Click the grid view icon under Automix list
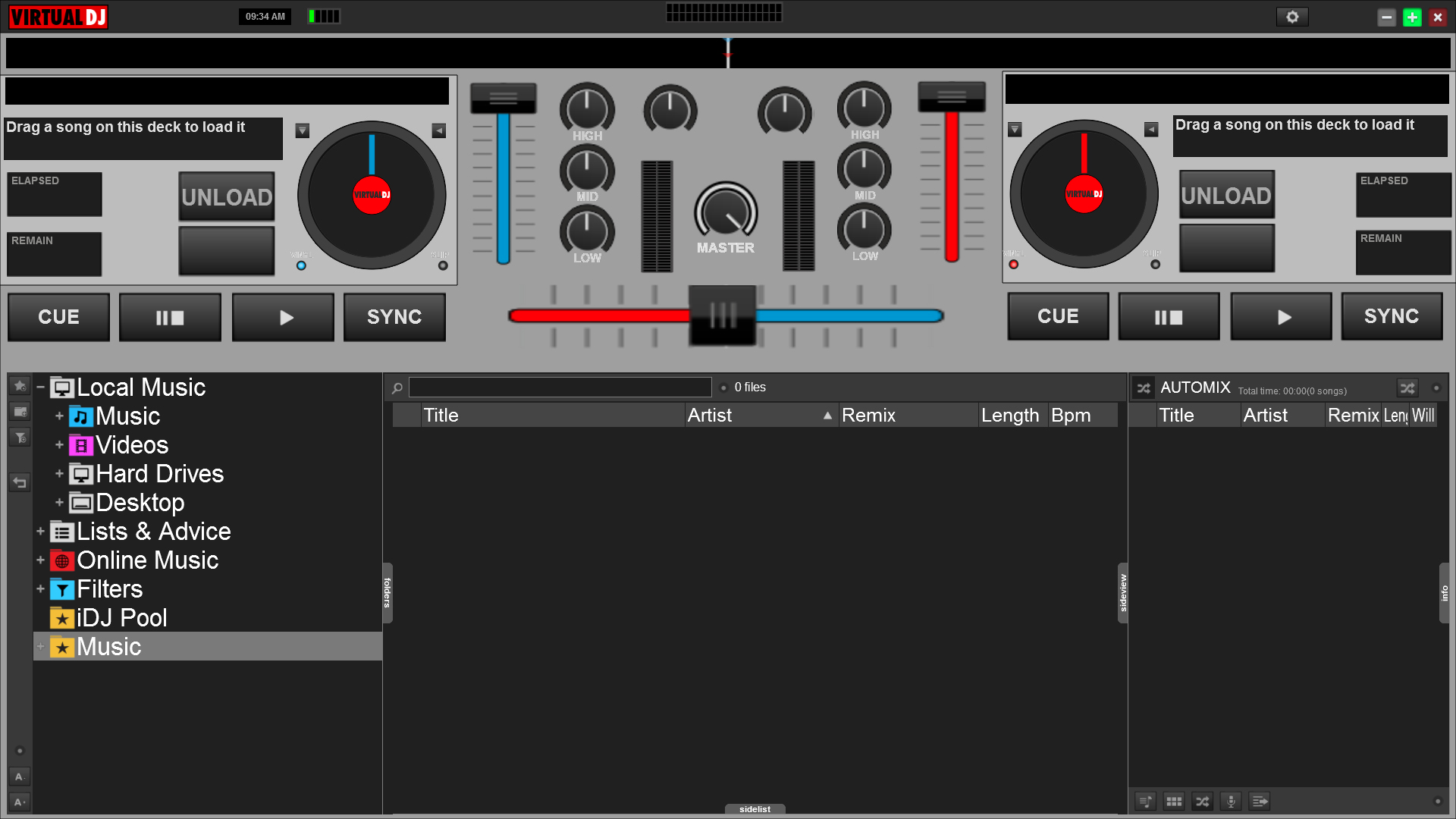The width and height of the screenshot is (1456, 819). pyautogui.click(x=1174, y=802)
